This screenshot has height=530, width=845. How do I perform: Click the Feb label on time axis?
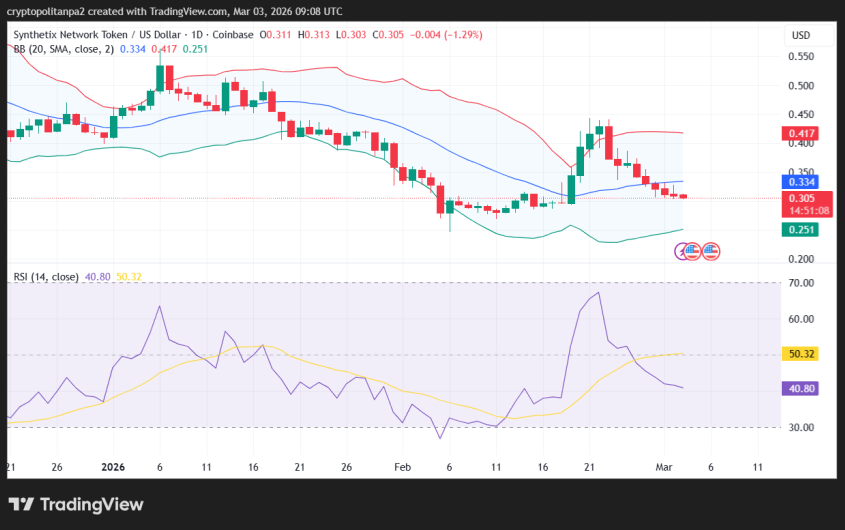401,467
